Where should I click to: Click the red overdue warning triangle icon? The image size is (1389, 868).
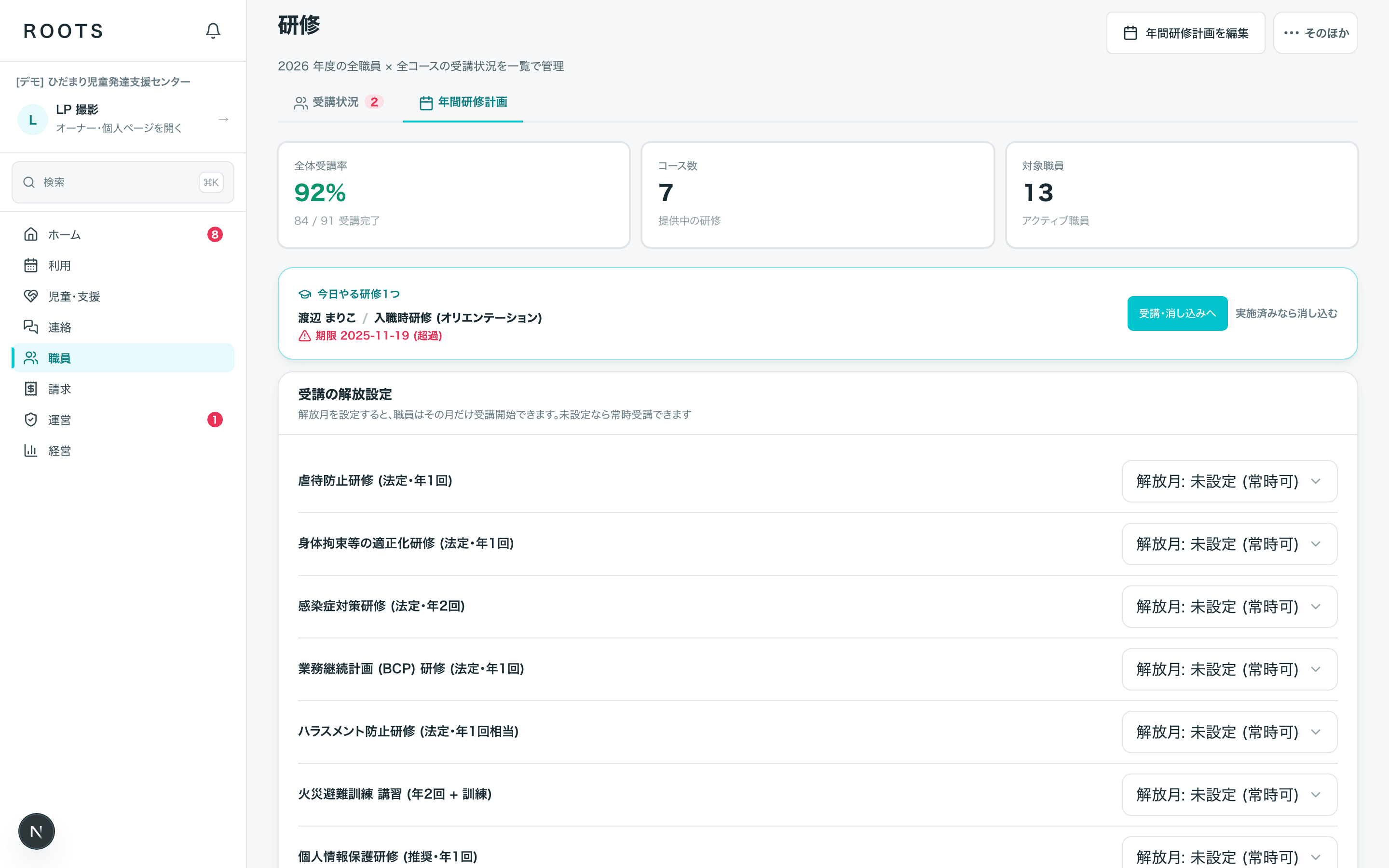coord(305,336)
